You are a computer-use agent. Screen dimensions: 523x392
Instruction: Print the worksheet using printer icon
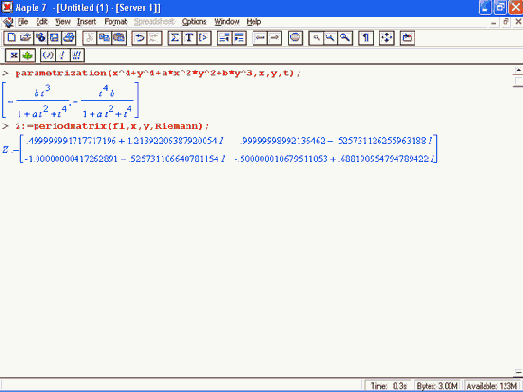click(x=68, y=38)
